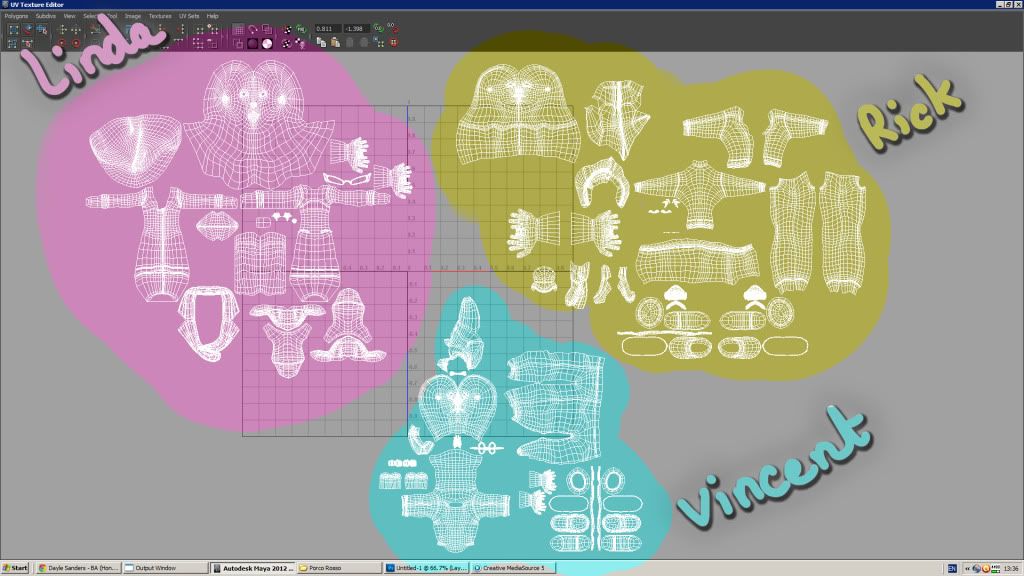This screenshot has width=1024, height=576.
Task: Click the checkerboard-with-brush bake texture icon
Action: [x=299, y=43]
